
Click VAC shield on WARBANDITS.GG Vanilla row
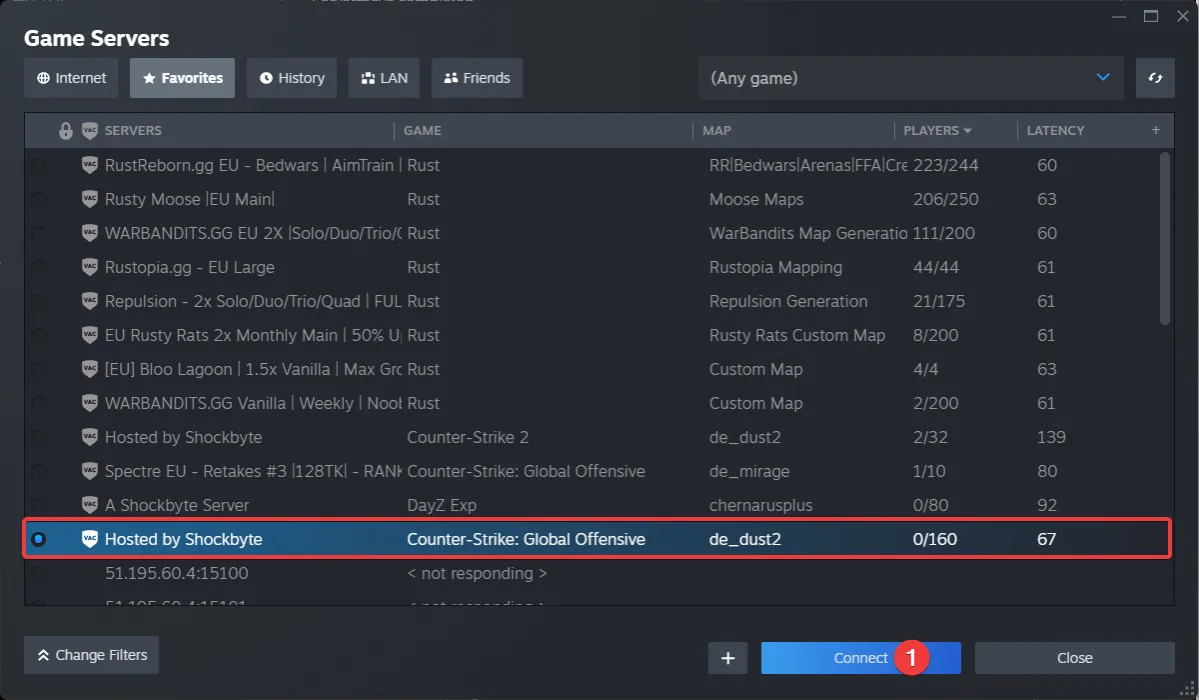[89, 403]
